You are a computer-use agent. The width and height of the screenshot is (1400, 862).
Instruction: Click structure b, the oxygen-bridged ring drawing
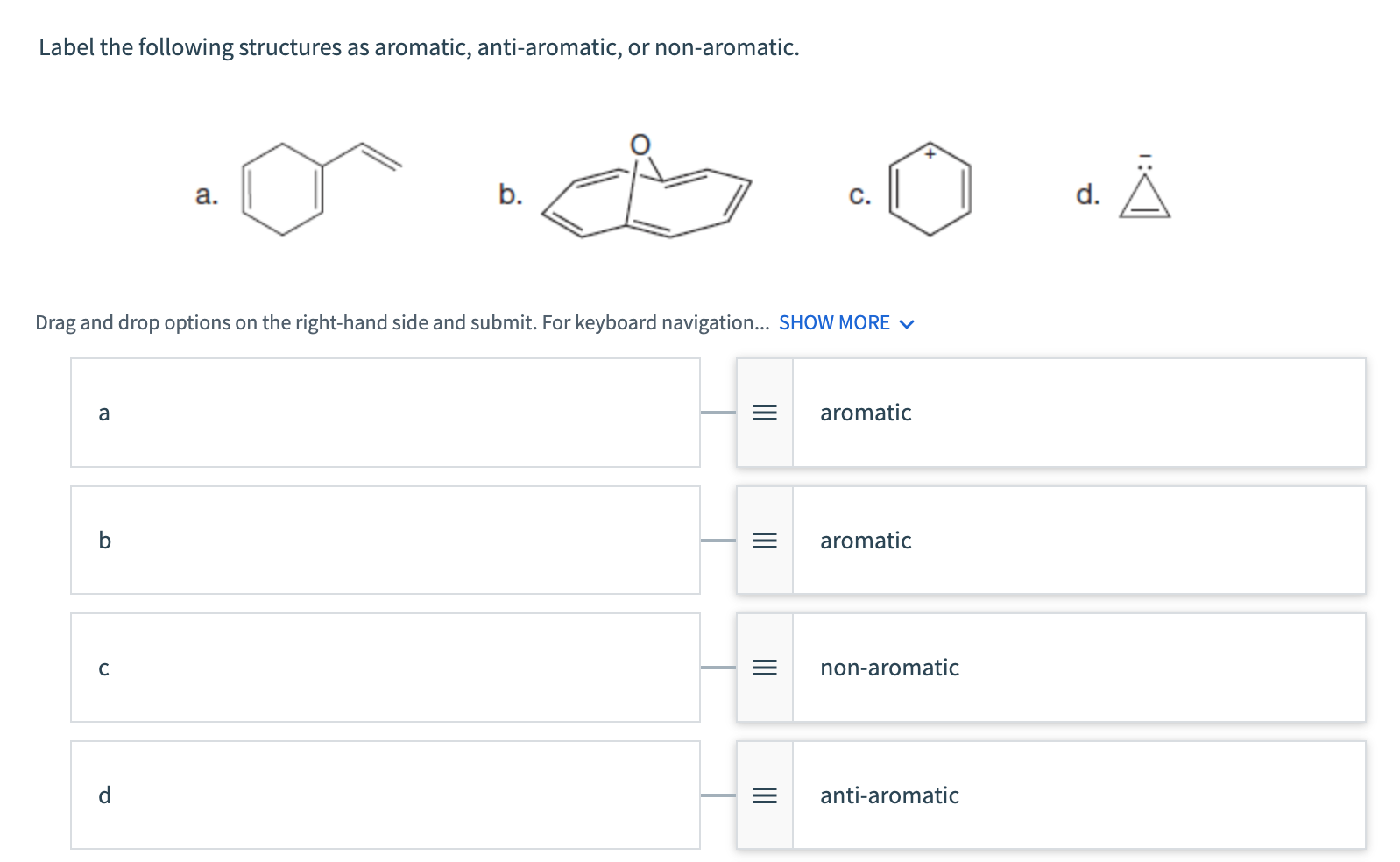647,197
